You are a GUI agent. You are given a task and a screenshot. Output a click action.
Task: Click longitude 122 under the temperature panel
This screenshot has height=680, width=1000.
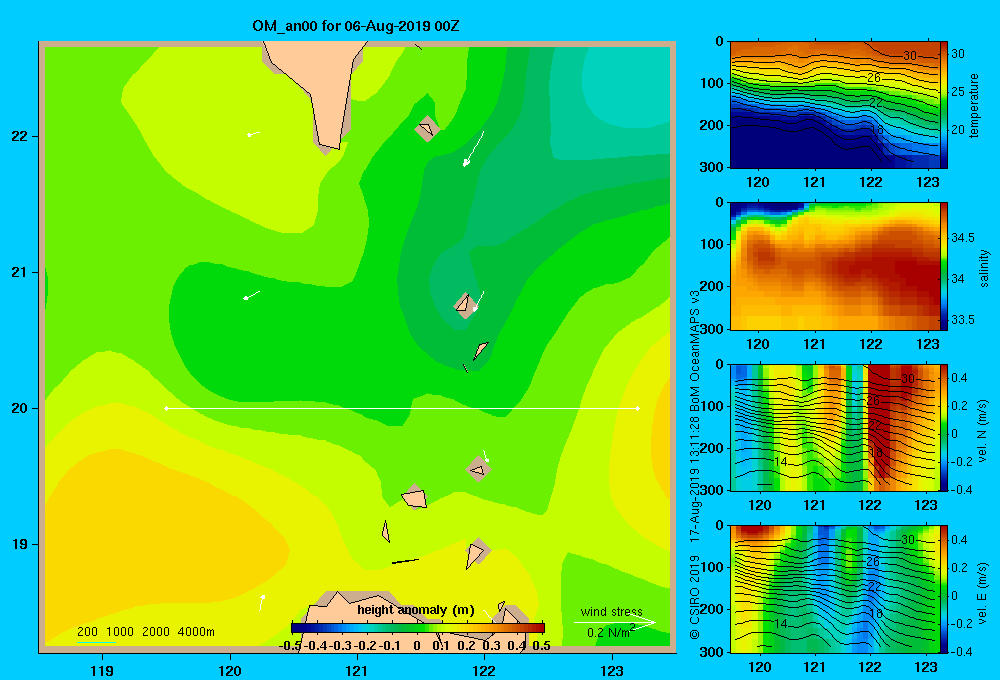871,182
